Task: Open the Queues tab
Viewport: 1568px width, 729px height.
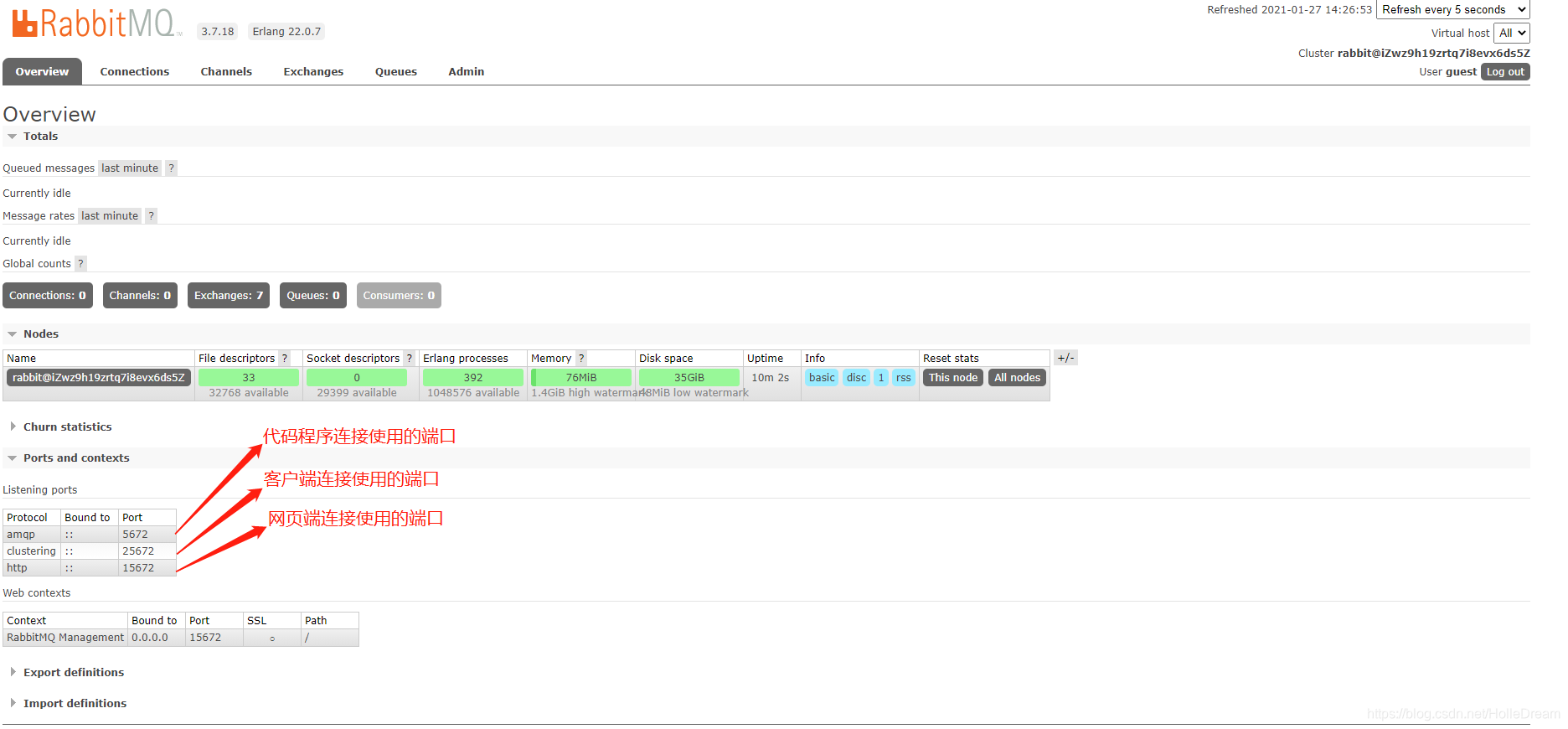Action: click(396, 71)
